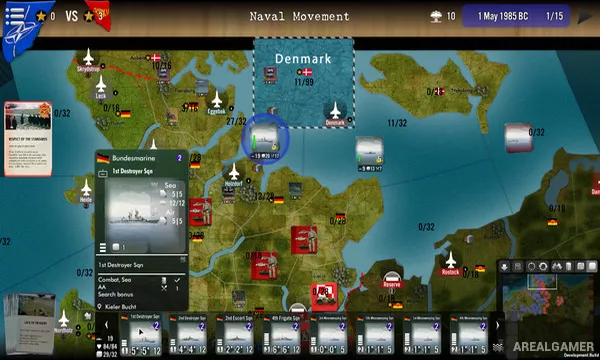Click the save disk icon in minimap toolbar

pyautogui.click(x=518, y=267)
